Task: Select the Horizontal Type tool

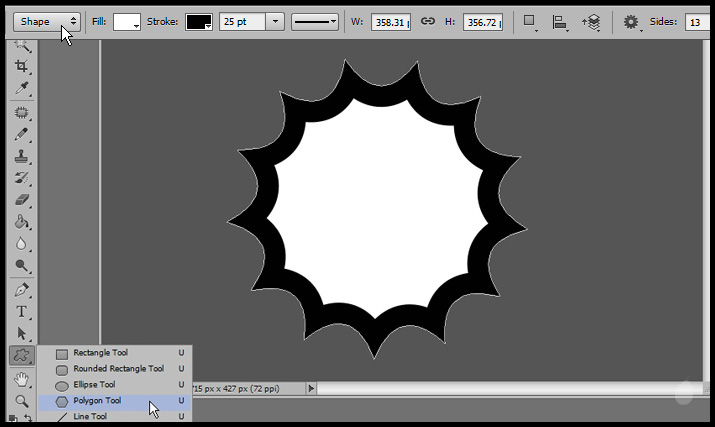Action: point(21,312)
